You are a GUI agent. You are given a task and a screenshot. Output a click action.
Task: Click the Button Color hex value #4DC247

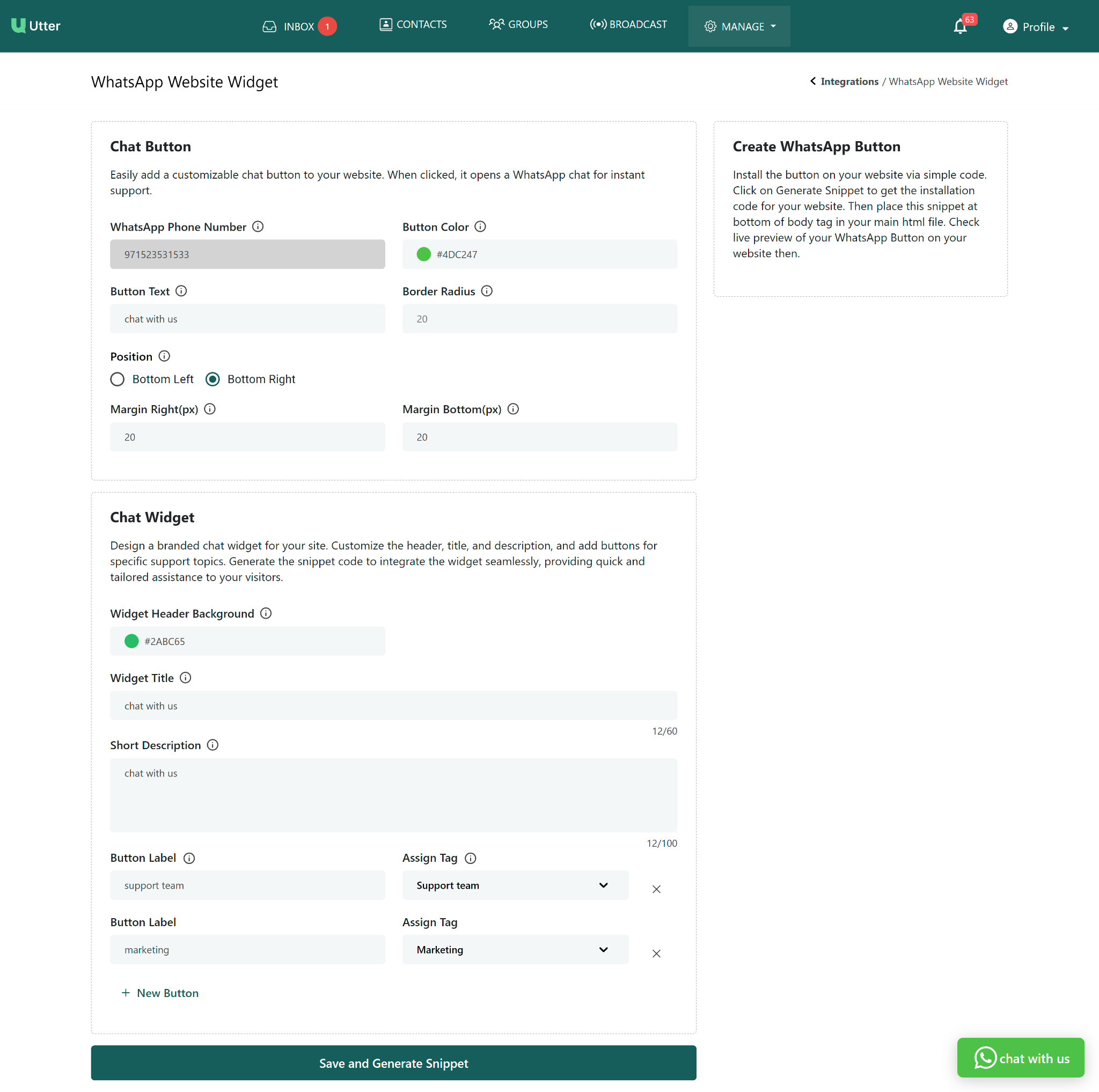[457, 255]
